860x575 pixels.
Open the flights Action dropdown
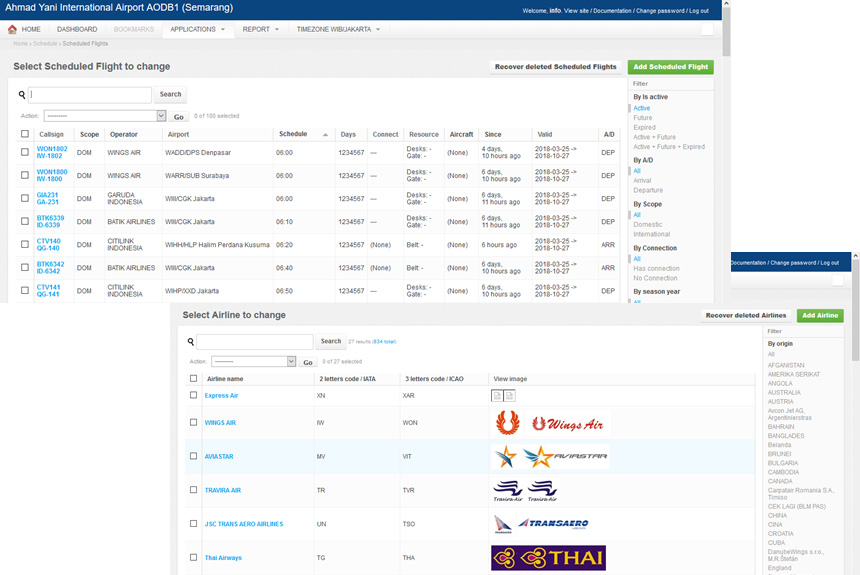[x=105, y=116]
